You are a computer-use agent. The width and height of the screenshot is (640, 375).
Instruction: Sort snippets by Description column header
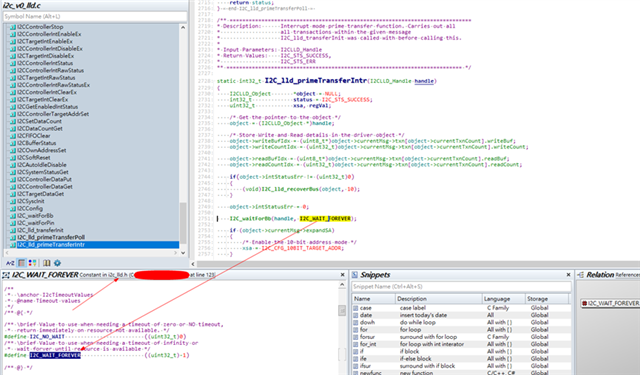click(439, 299)
